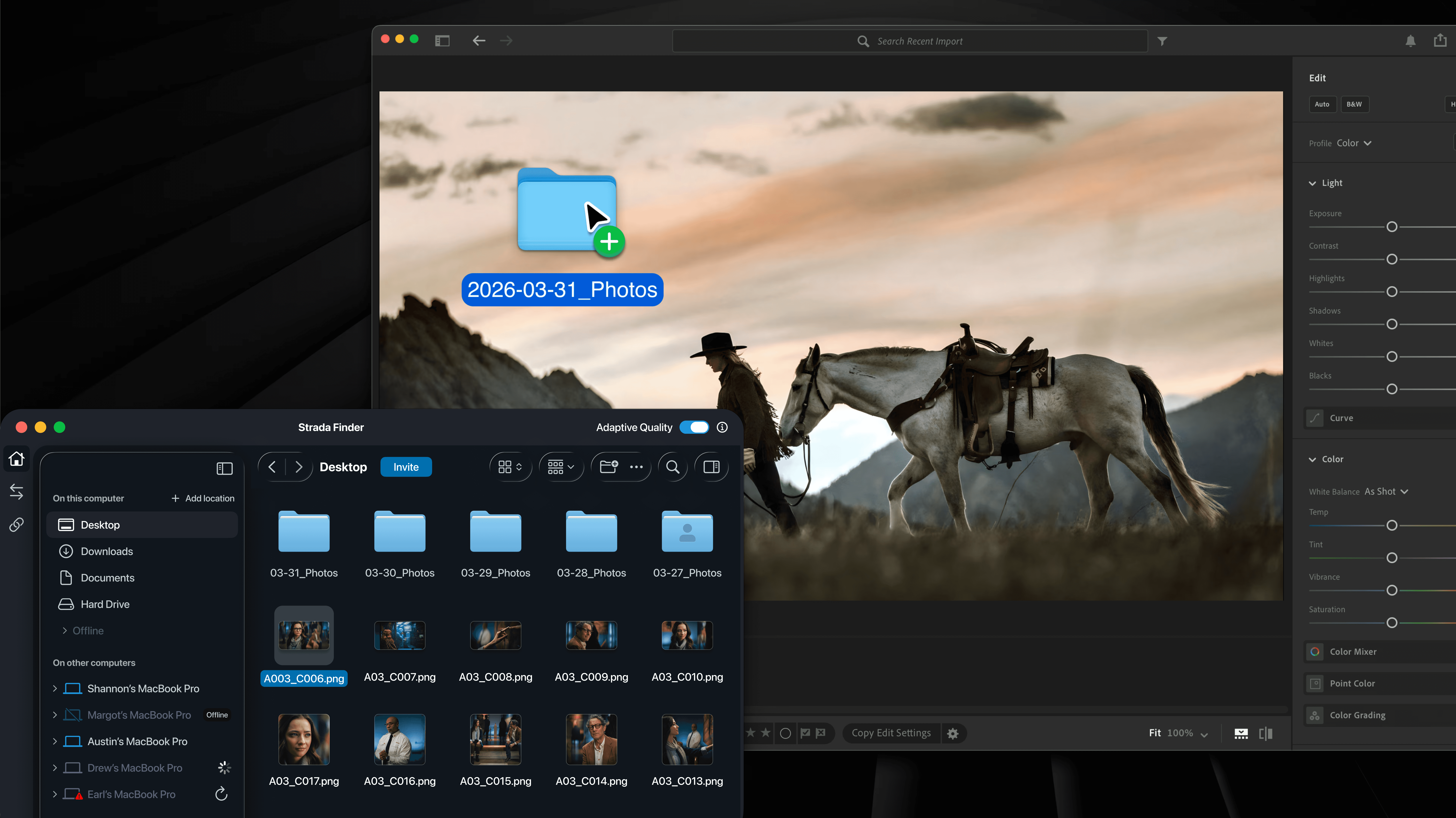Click the Invite button
This screenshot has width=1456, height=818.
coord(406,467)
